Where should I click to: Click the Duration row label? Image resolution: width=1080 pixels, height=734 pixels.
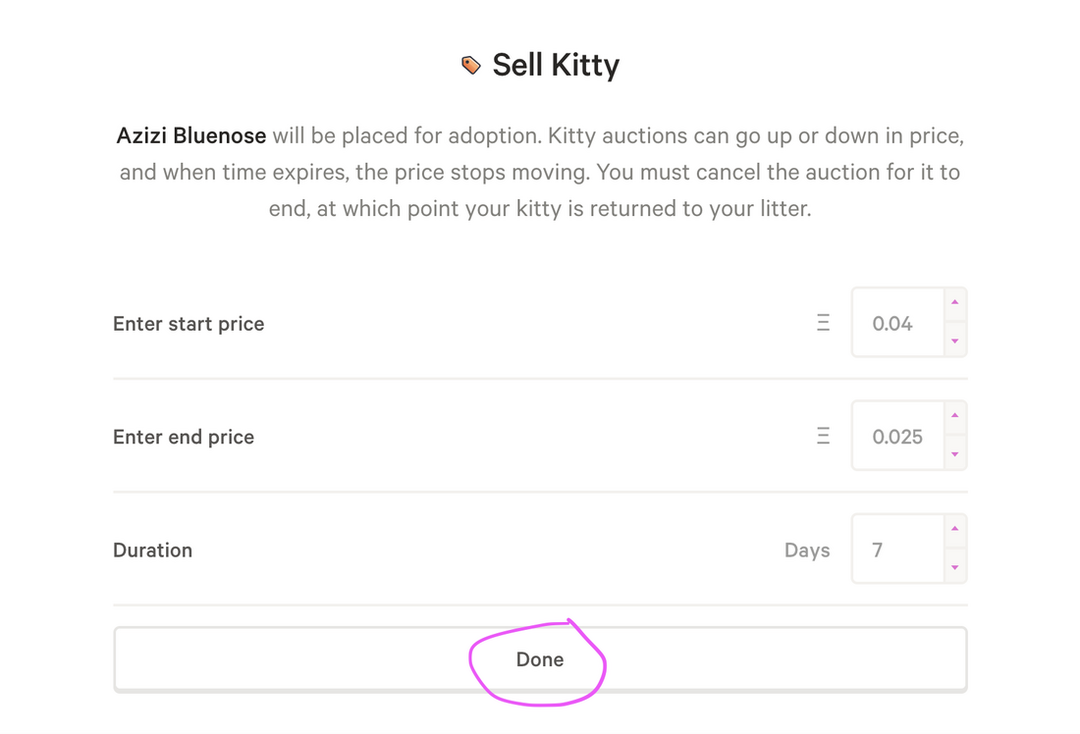152,550
